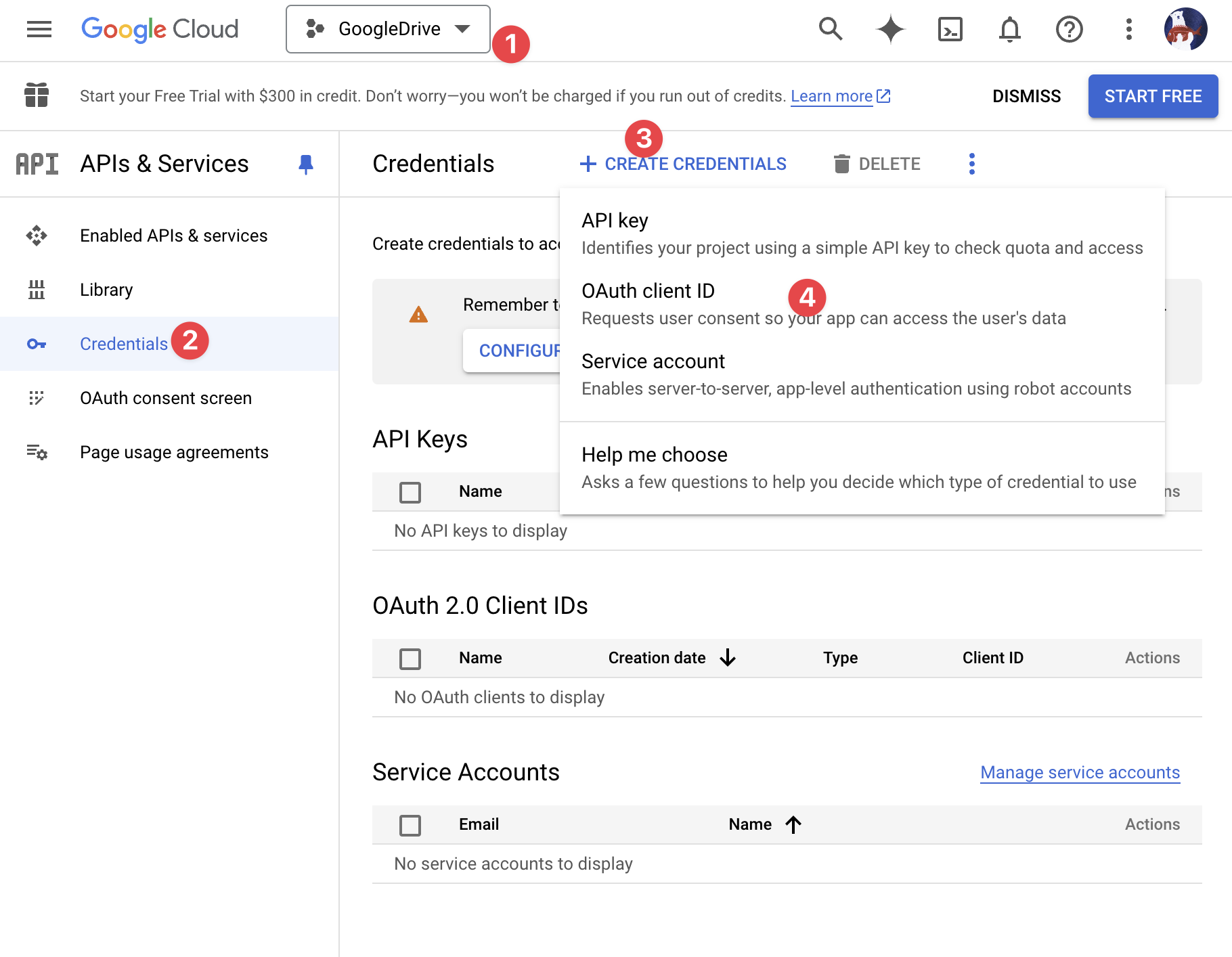The height and width of the screenshot is (957, 1232).
Task: Open the Manage service accounts link
Action: [1079, 772]
